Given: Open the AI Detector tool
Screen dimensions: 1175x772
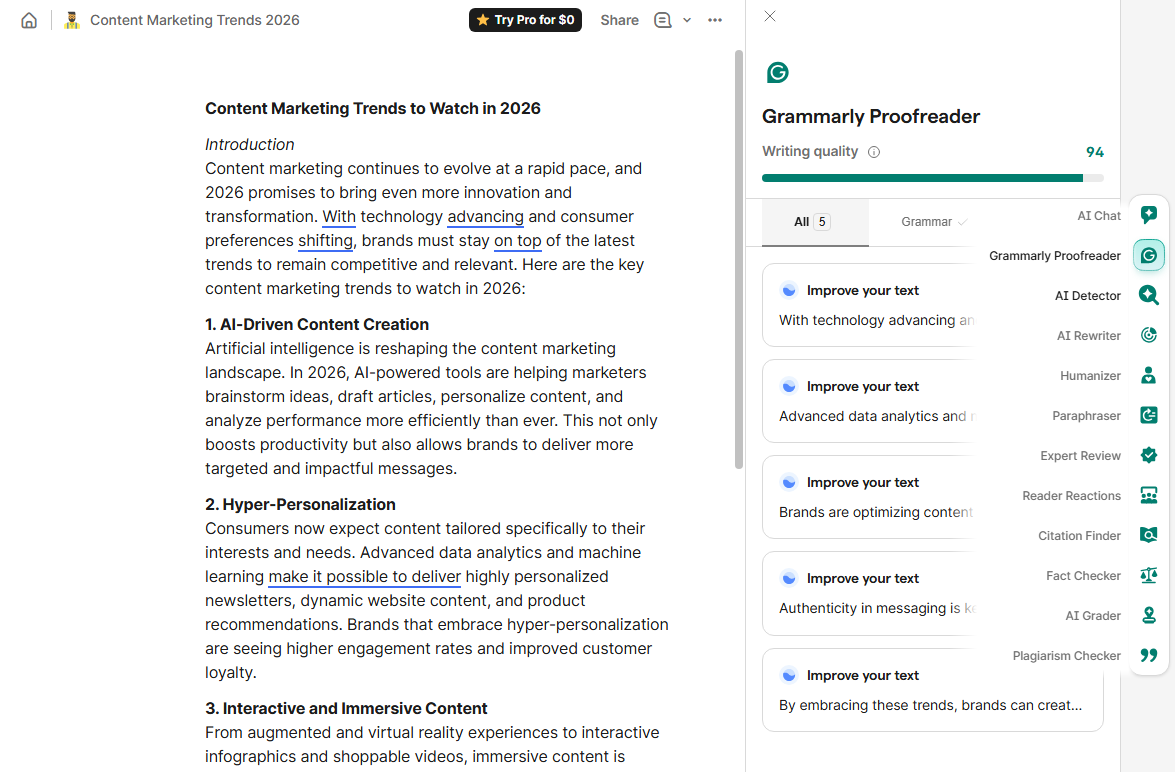Looking at the screenshot, I should pyautogui.click(x=1148, y=295).
